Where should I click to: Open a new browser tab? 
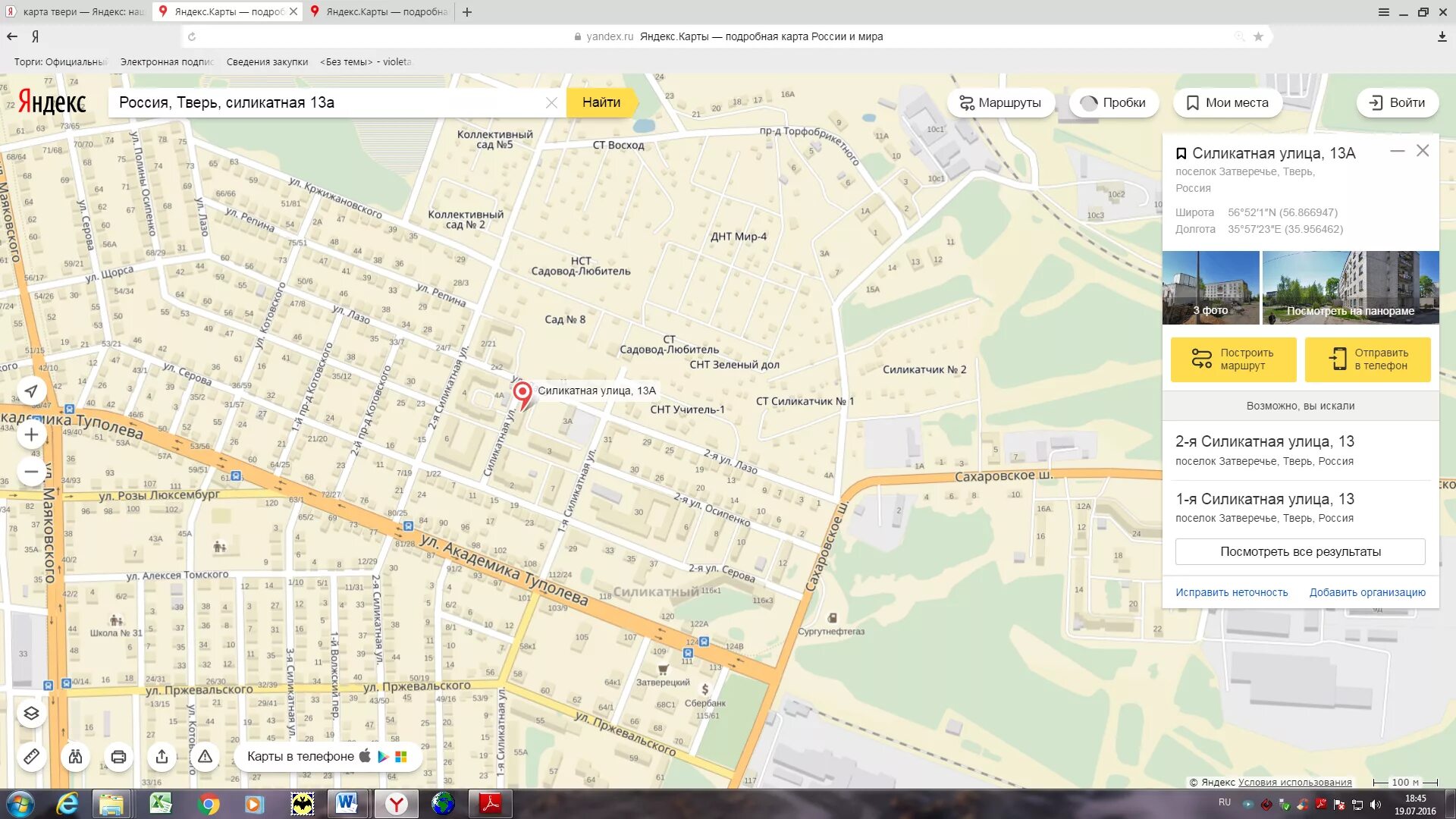[467, 12]
